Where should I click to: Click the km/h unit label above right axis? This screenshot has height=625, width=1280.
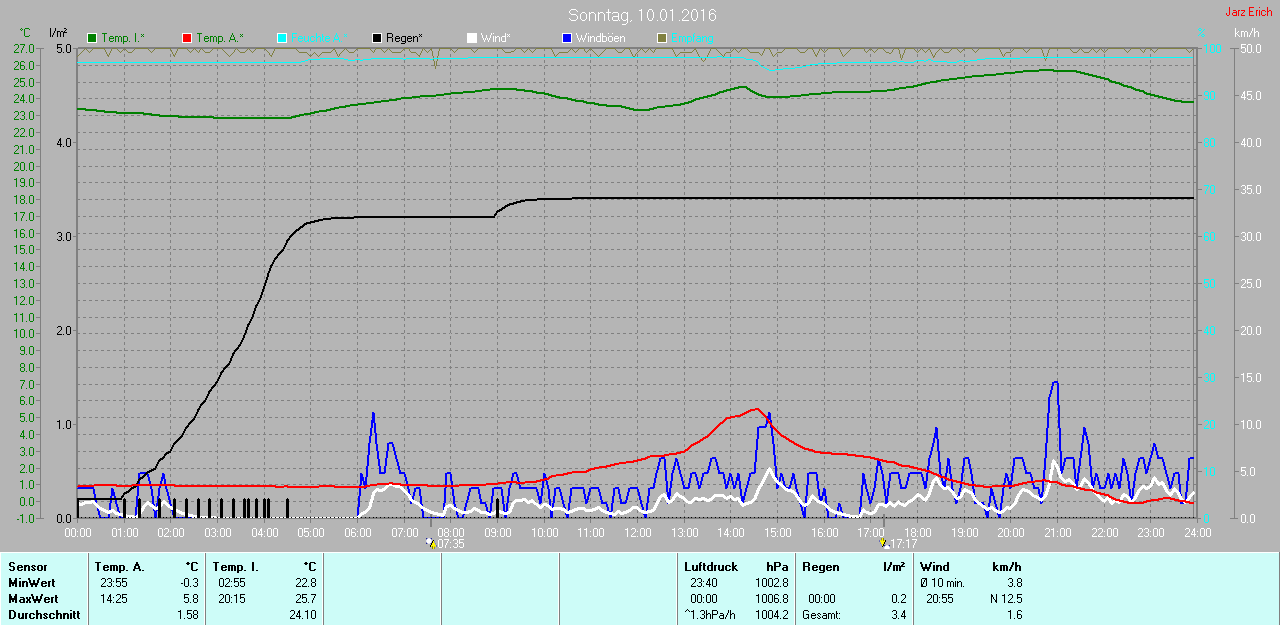[1246, 33]
